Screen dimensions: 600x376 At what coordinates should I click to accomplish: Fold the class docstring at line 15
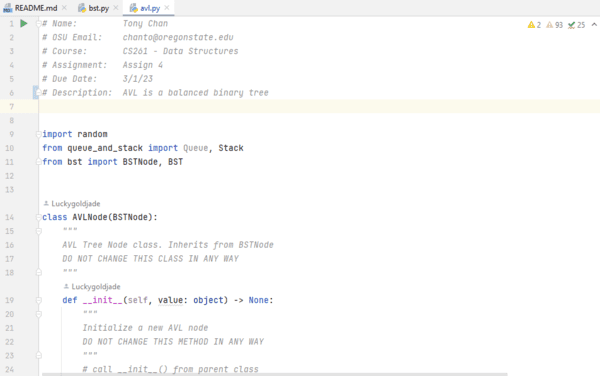tap(38, 231)
